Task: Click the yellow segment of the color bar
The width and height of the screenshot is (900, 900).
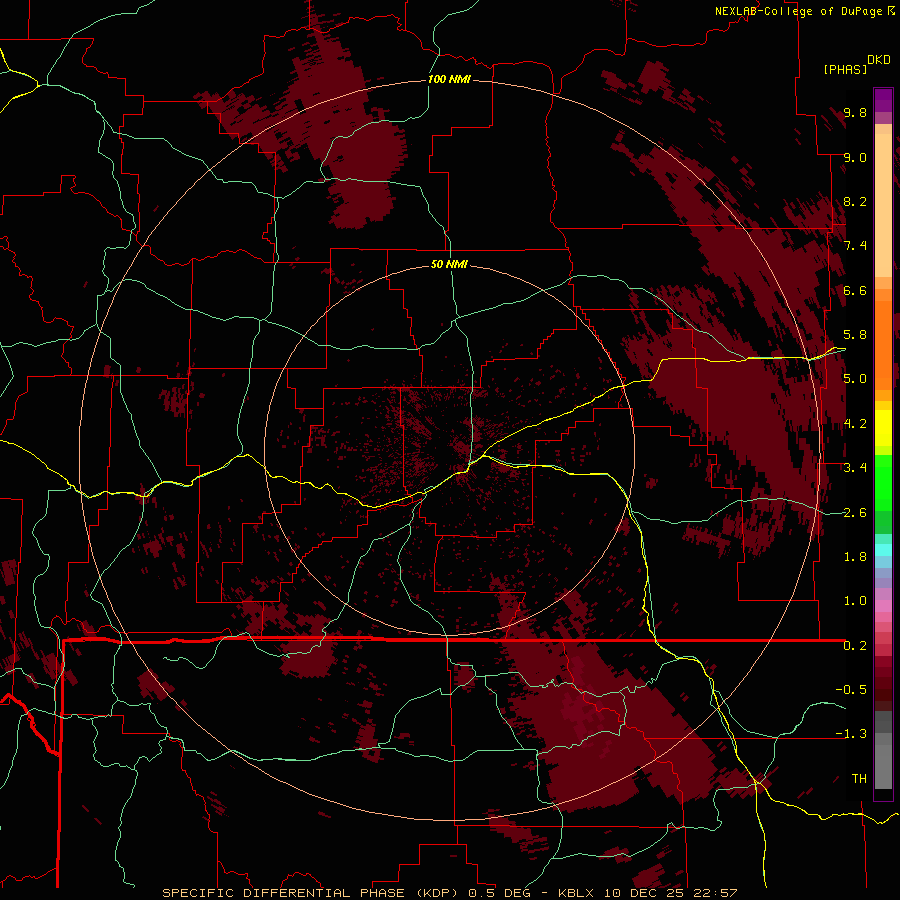Action: [x=883, y=428]
